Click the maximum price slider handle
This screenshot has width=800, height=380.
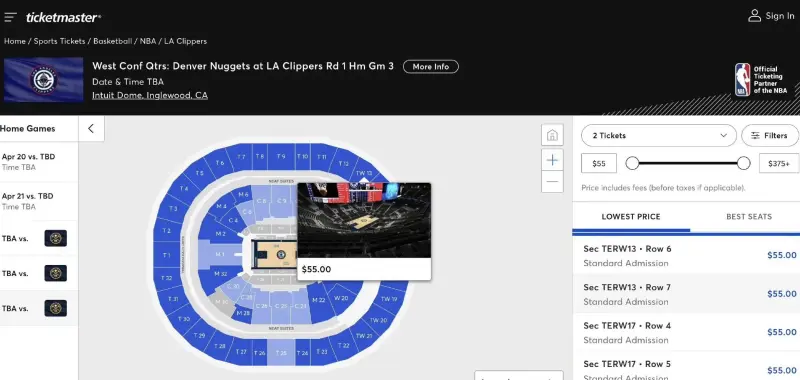click(743, 163)
